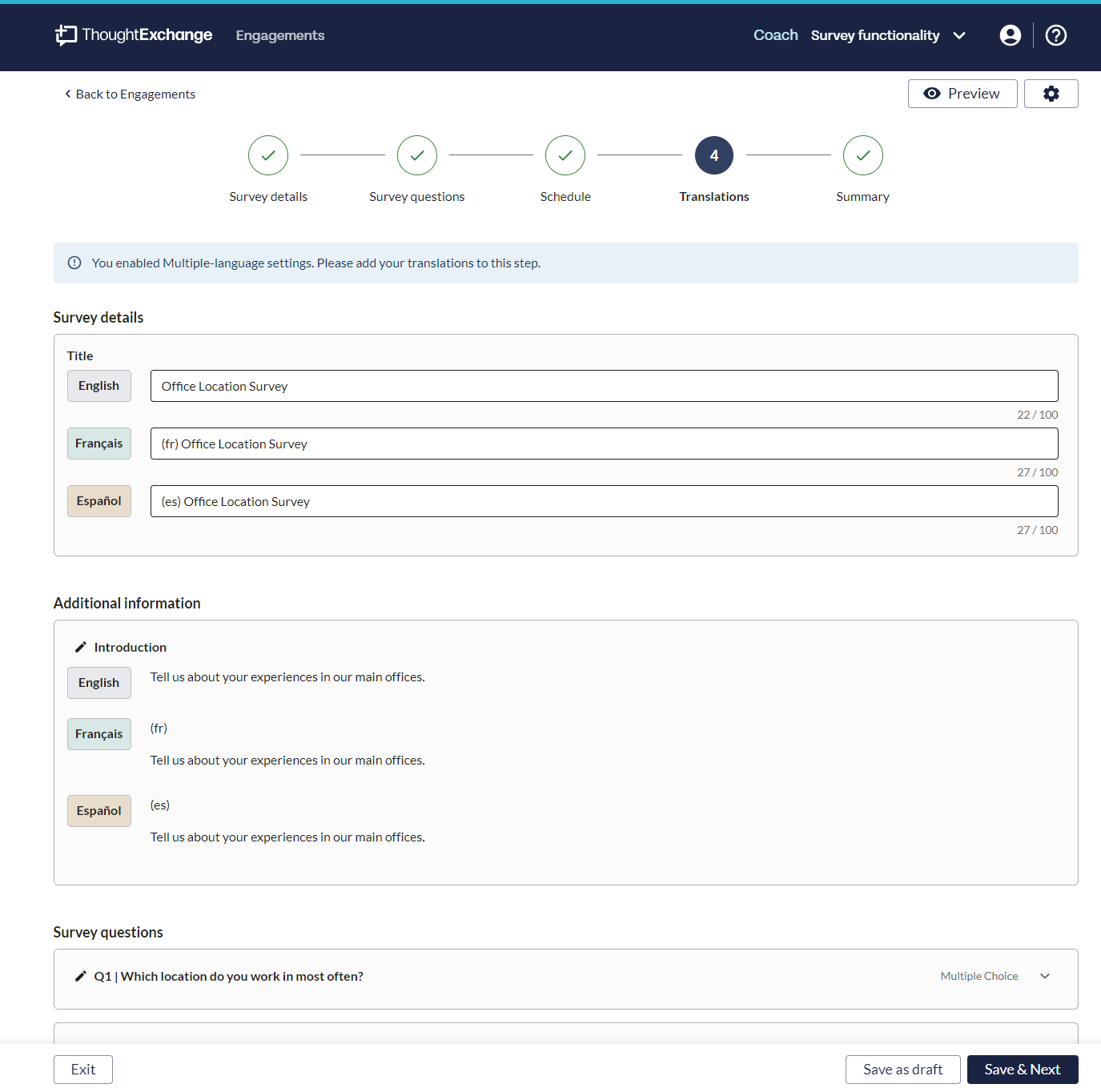Click Save as draft
This screenshot has width=1101, height=1092.
click(903, 1070)
